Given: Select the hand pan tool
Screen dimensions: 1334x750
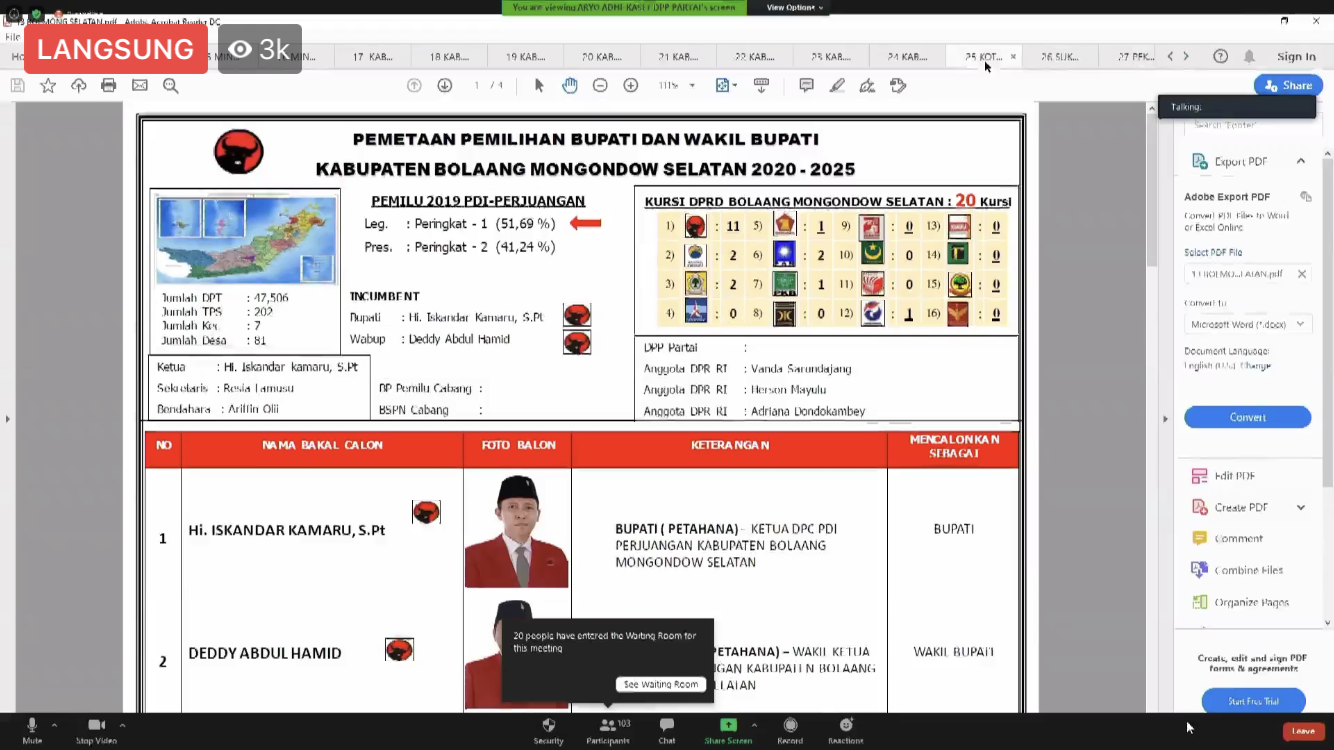Looking at the screenshot, I should pyautogui.click(x=569, y=86).
